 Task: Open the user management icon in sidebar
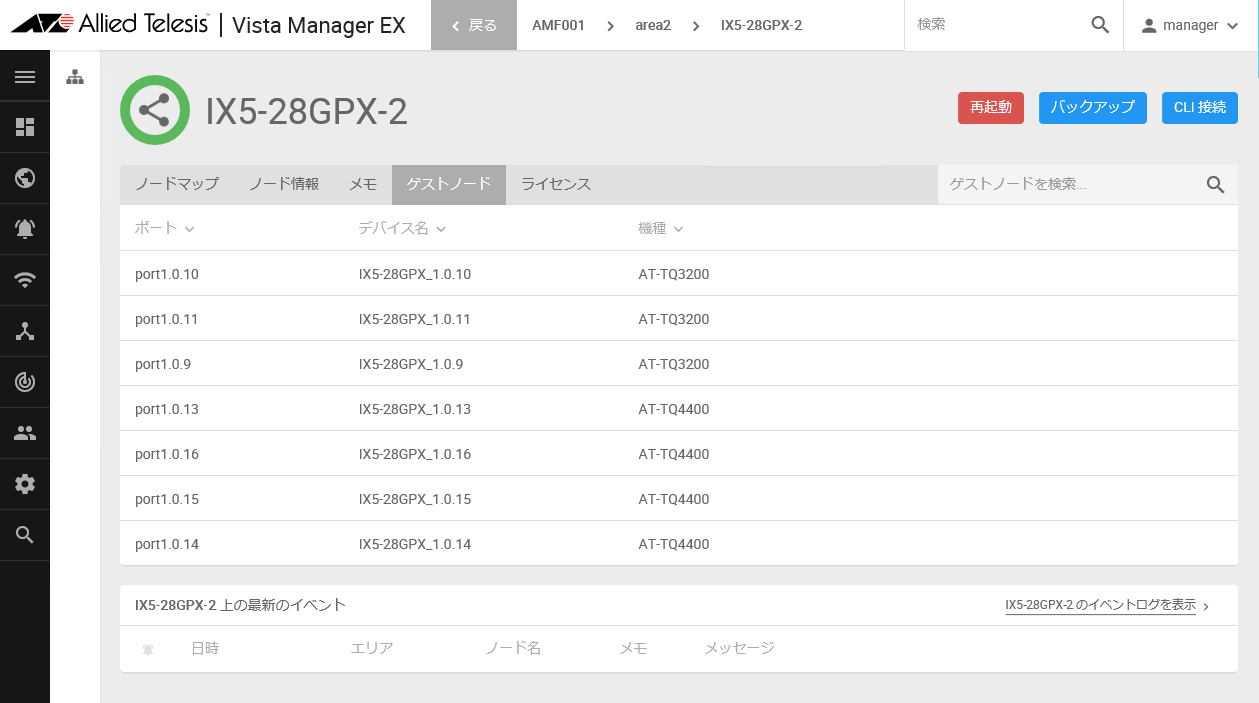[x=25, y=433]
